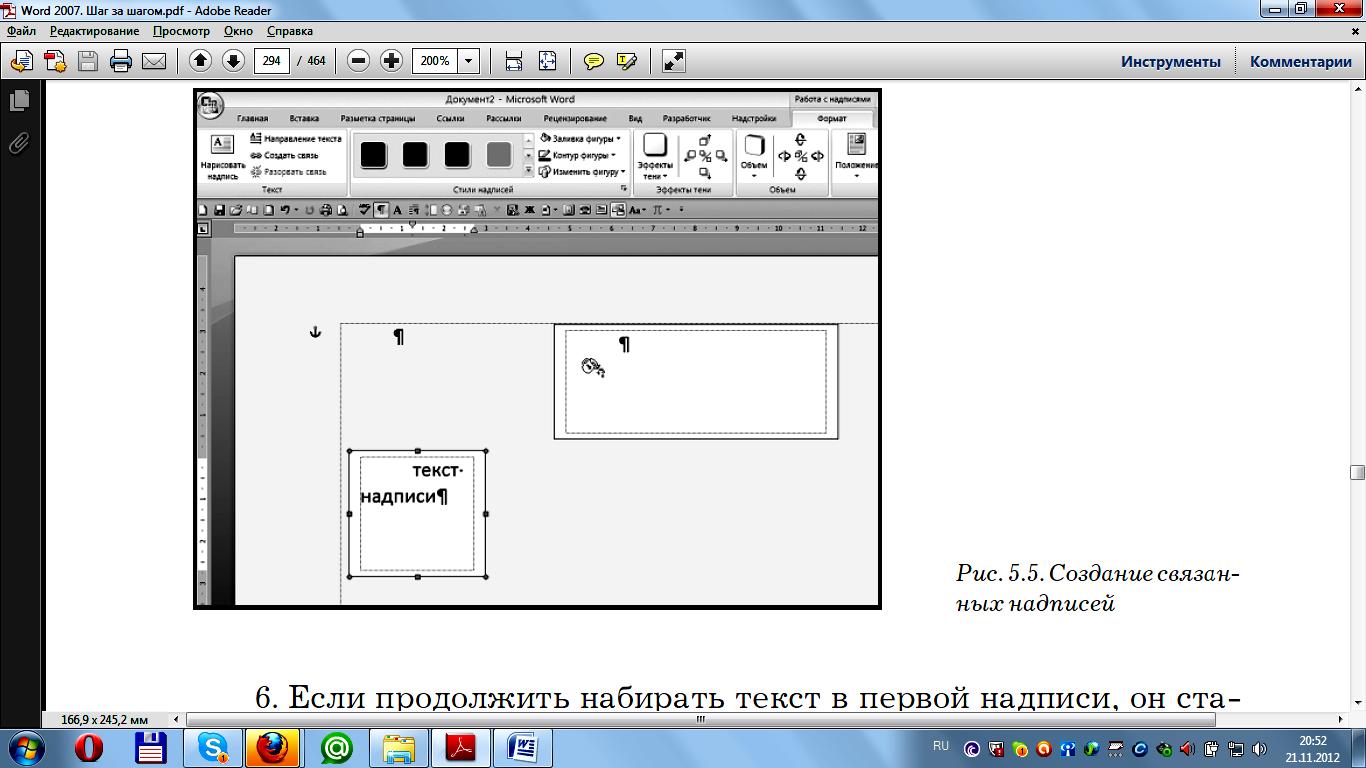The image size is (1366, 768).
Task: Open Windows Start menu
Action: tap(25, 747)
